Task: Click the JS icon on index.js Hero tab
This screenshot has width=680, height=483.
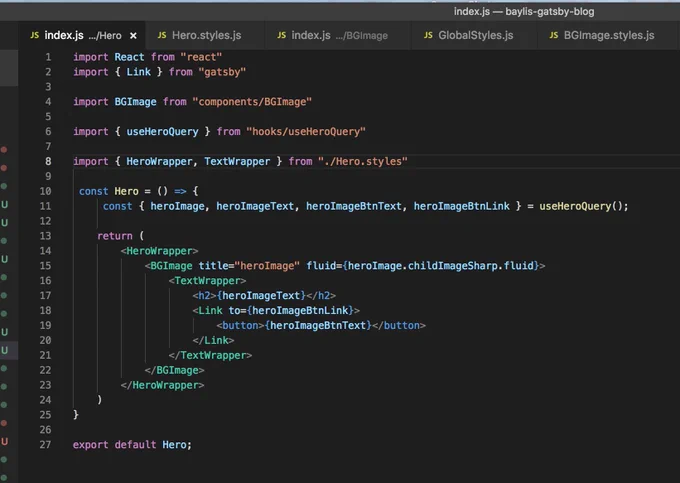Action: (x=35, y=36)
